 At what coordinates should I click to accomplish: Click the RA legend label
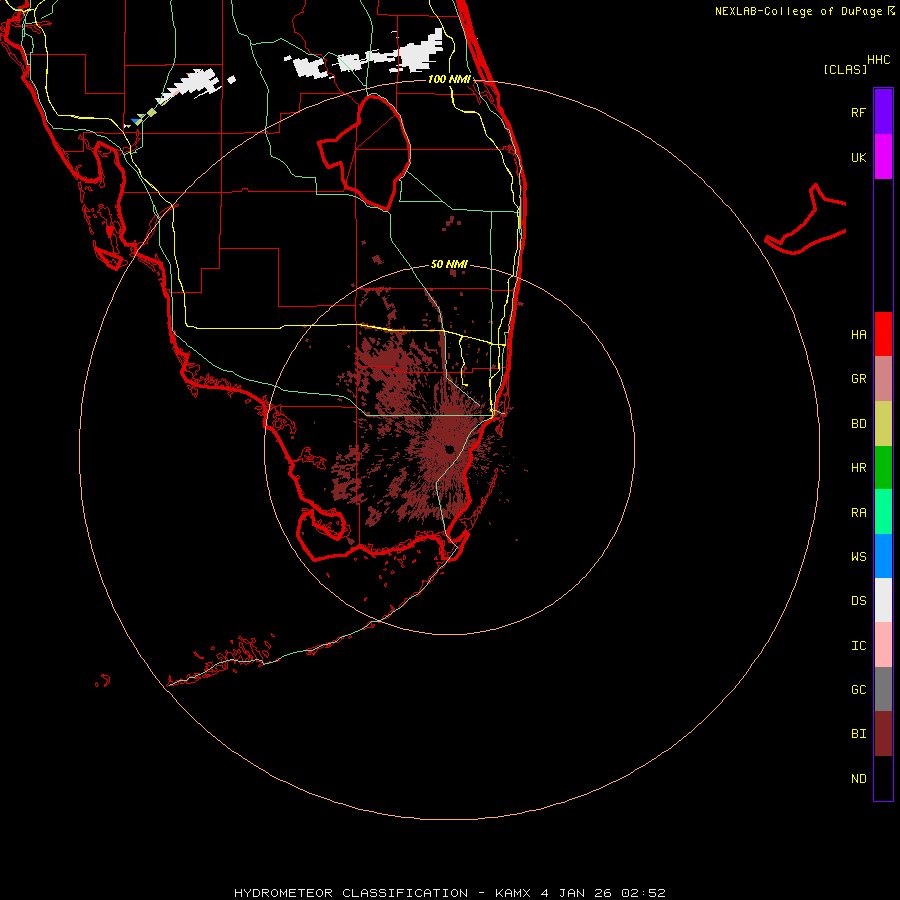coord(858,513)
